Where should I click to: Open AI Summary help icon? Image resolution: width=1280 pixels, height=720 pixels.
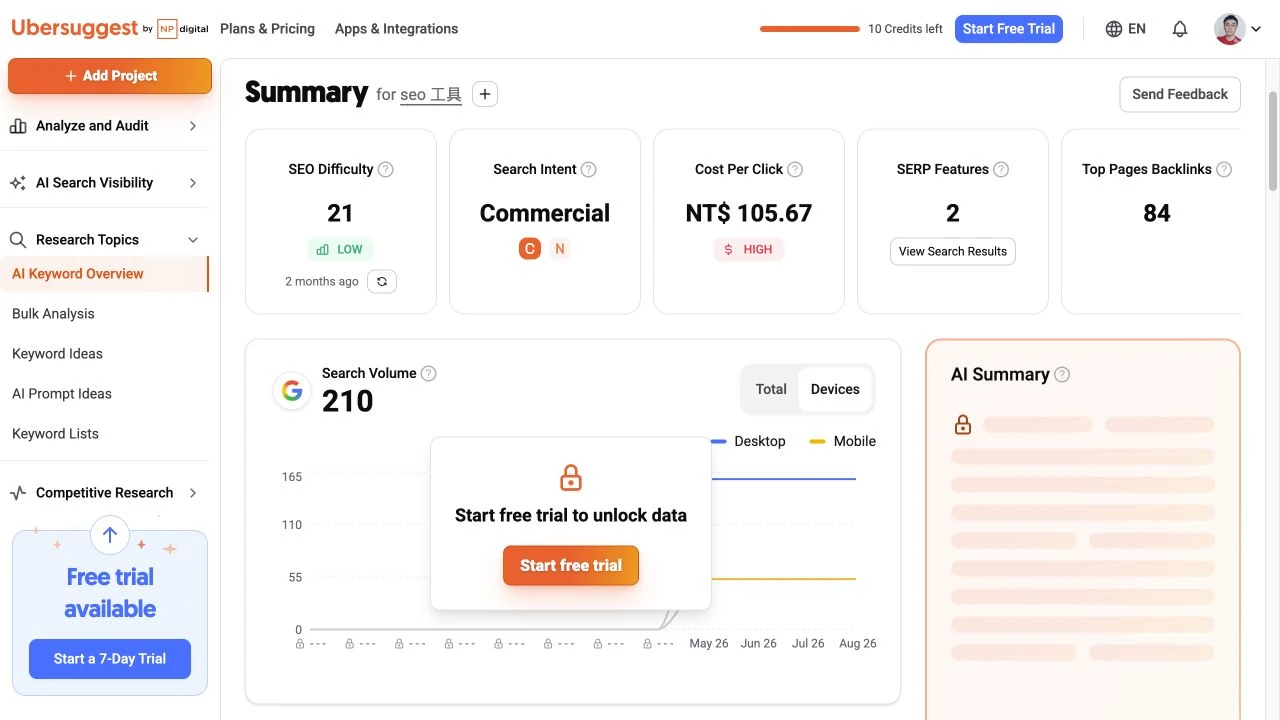click(1062, 374)
